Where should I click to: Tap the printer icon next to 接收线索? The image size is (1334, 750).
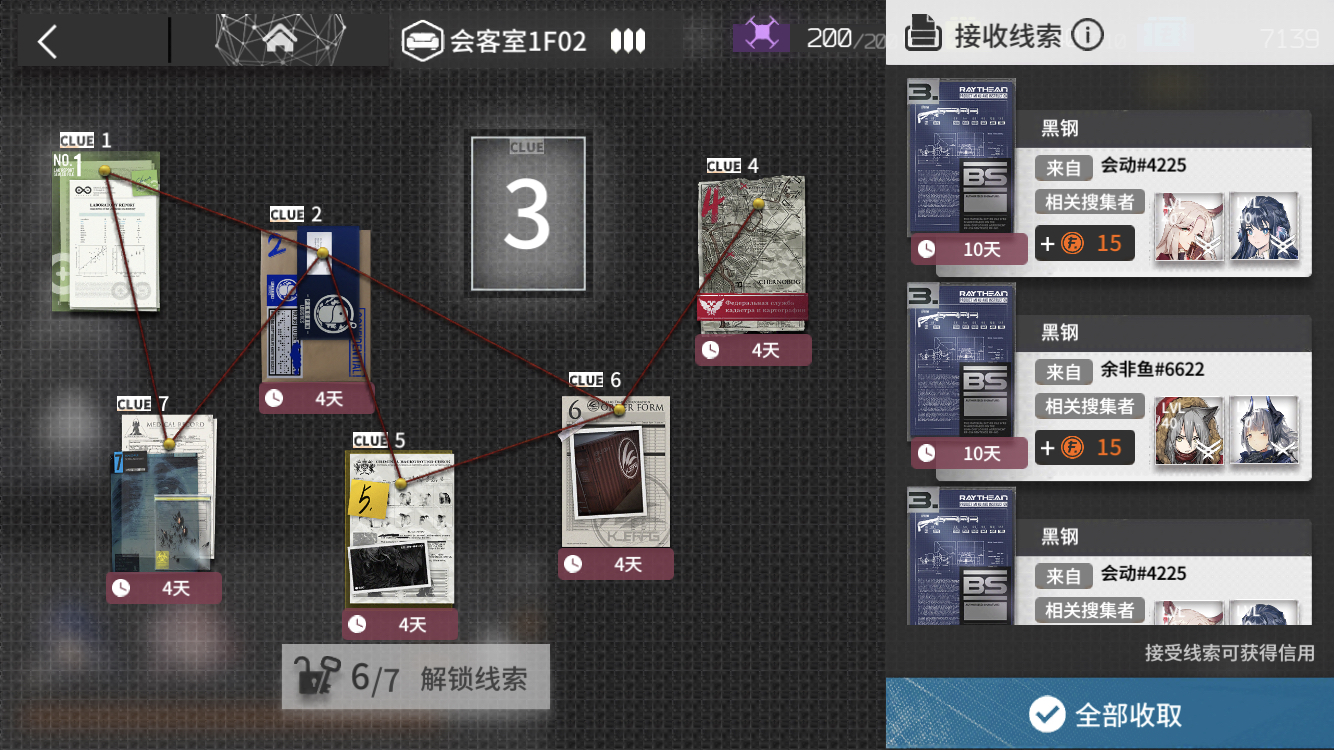[x=923, y=36]
